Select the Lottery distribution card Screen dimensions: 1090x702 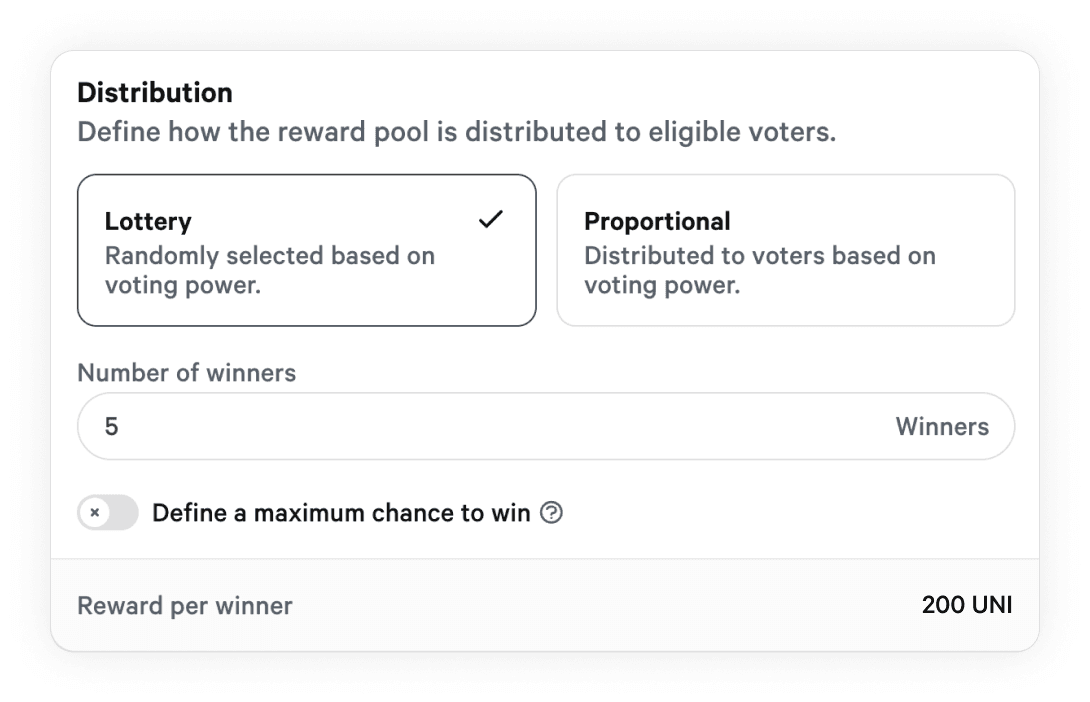307,250
